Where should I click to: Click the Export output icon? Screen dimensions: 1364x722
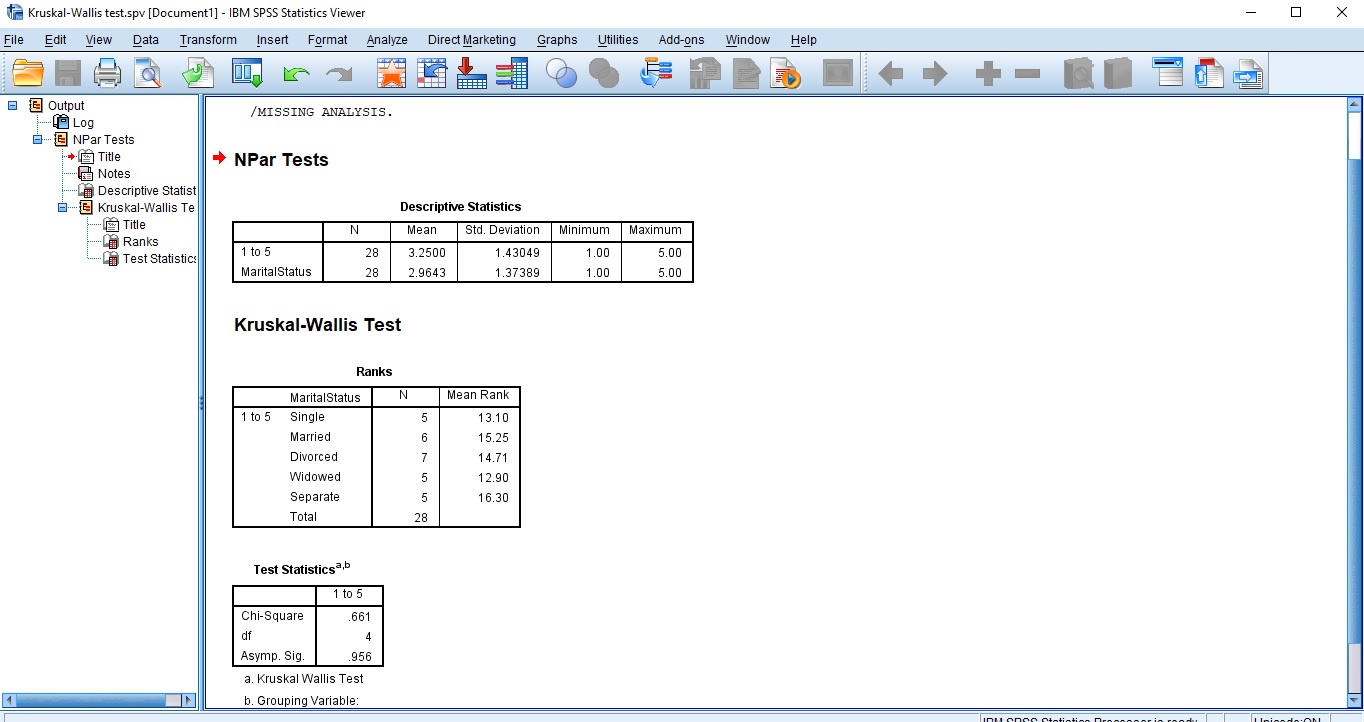198,73
